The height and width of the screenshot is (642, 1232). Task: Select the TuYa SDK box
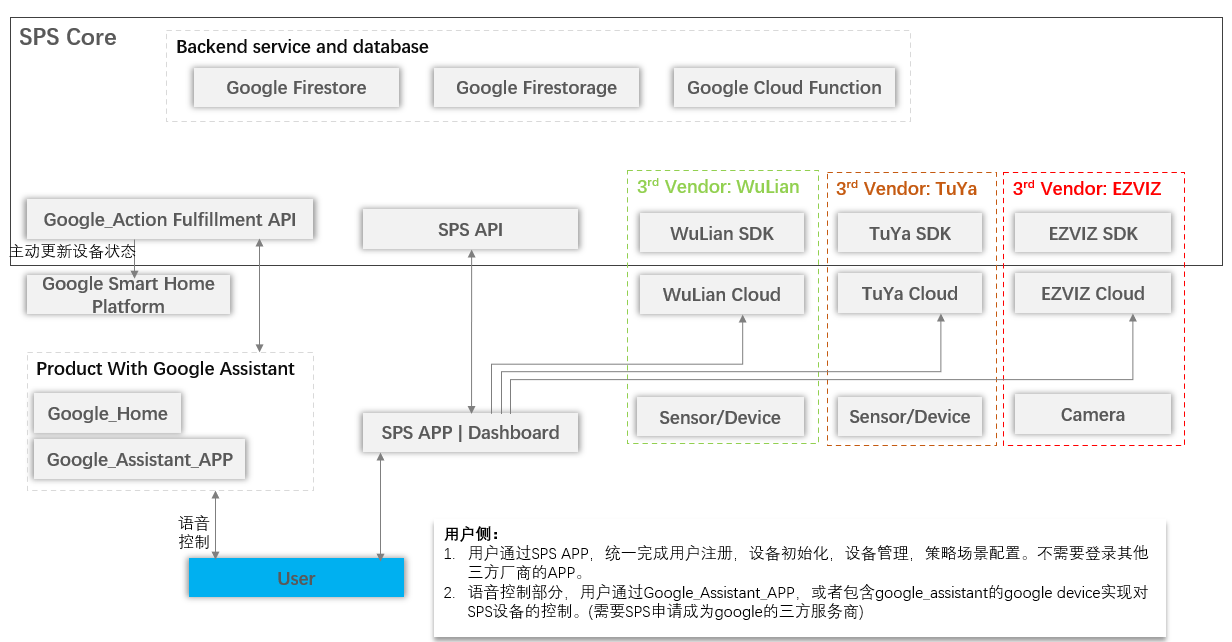(910, 234)
